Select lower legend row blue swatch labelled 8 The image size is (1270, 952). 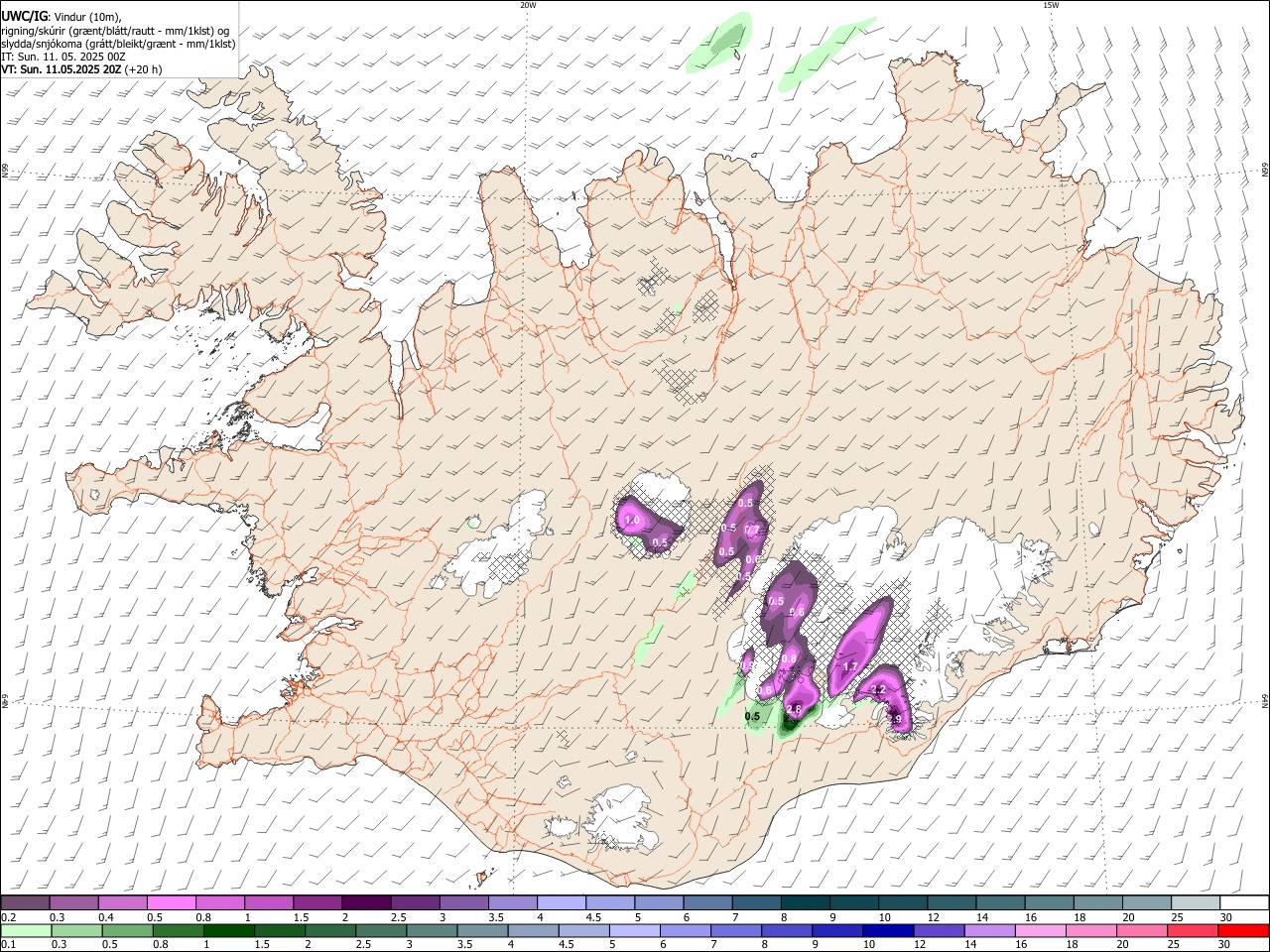788,930
